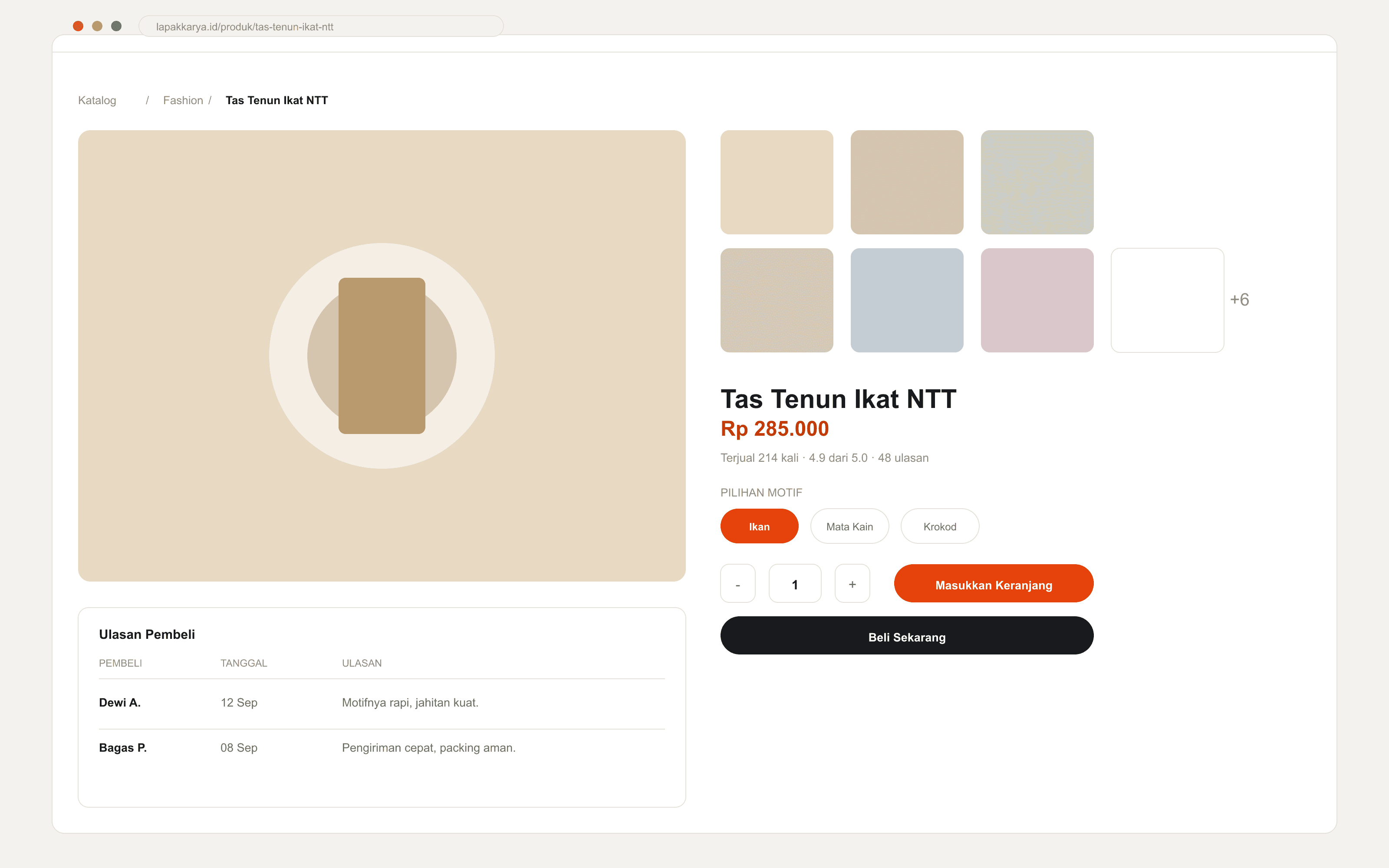This screenshot has height=868, width=1389.
Task: Select the tan thumbnail in top row
Action: click(x=907, y=182)
